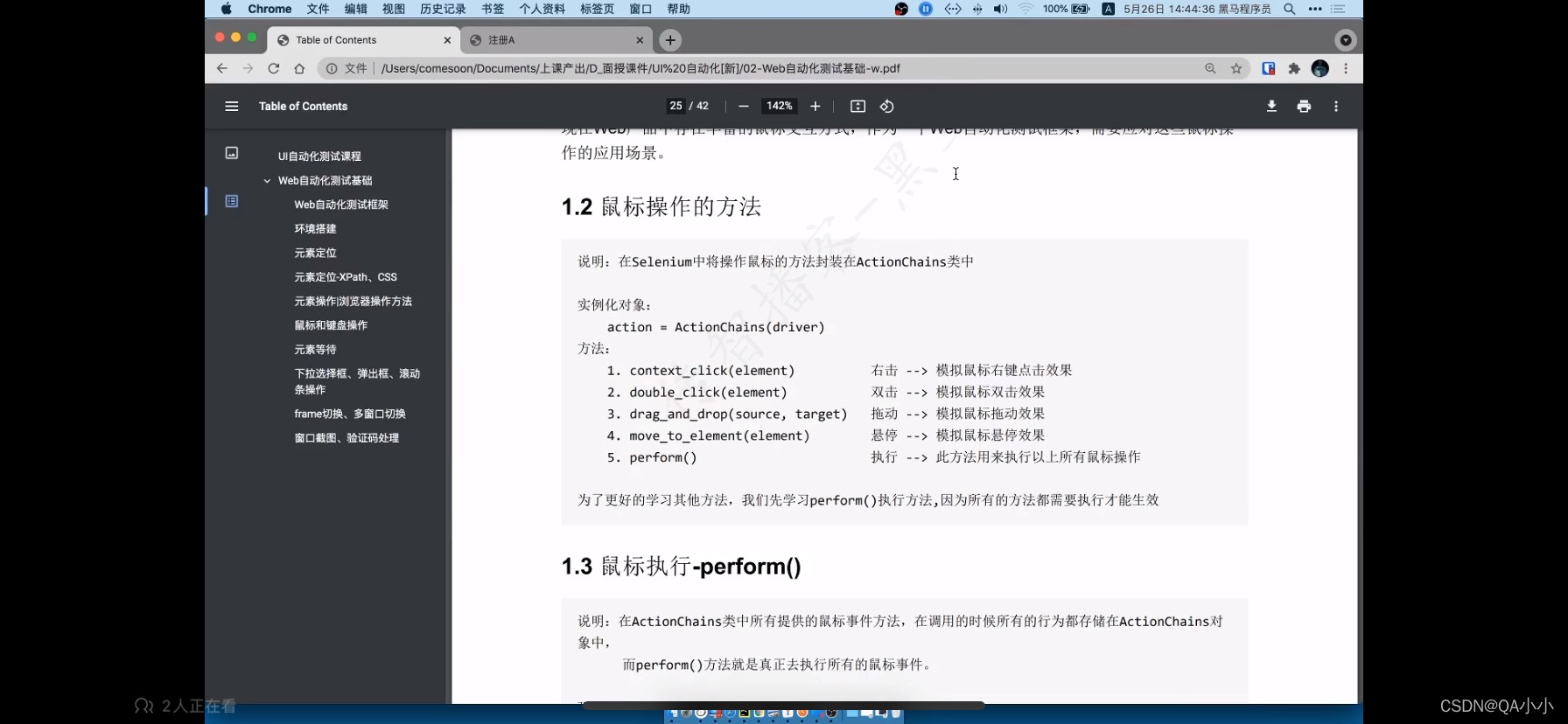The height and width of the screenshot is (724, 1568).
Task: Open Chrome three-dot menu
Action: click(x=1346, y=68)
